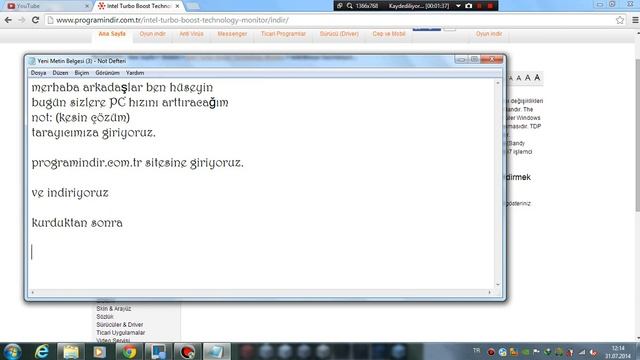The width and height of the screenshot is (640, 360).
Task: Pause the screen recording
Action: (480, 6)
